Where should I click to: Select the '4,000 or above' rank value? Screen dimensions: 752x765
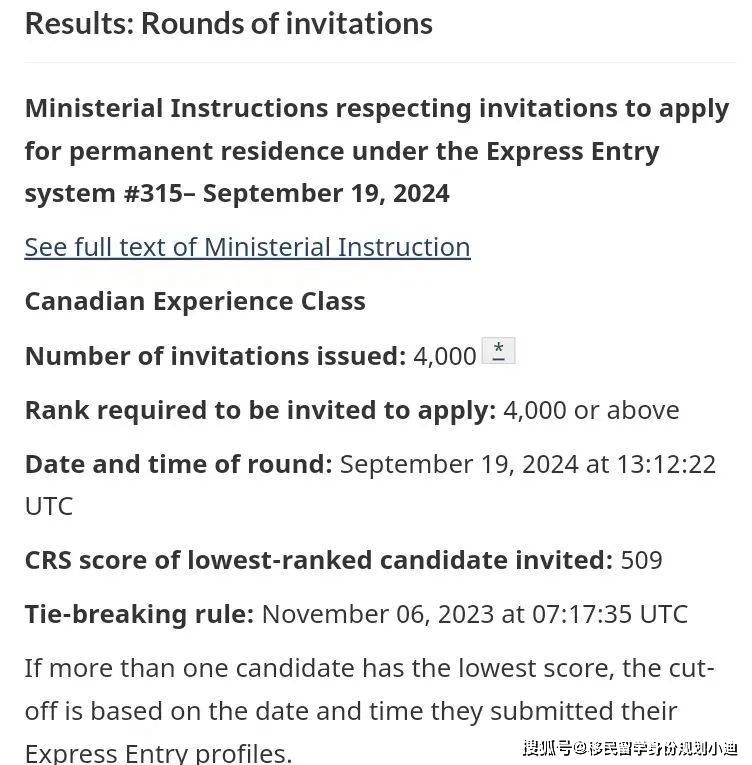591,410
